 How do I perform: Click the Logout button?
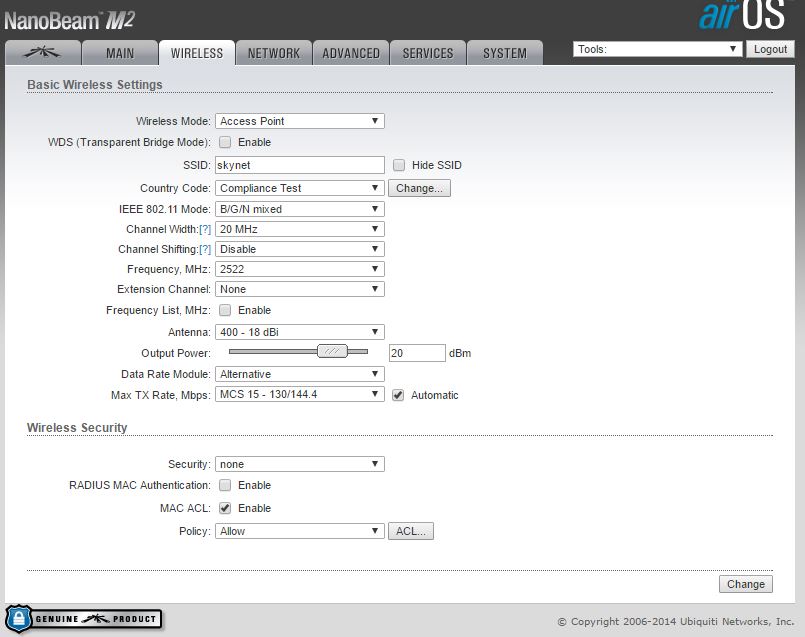(770, 49)
